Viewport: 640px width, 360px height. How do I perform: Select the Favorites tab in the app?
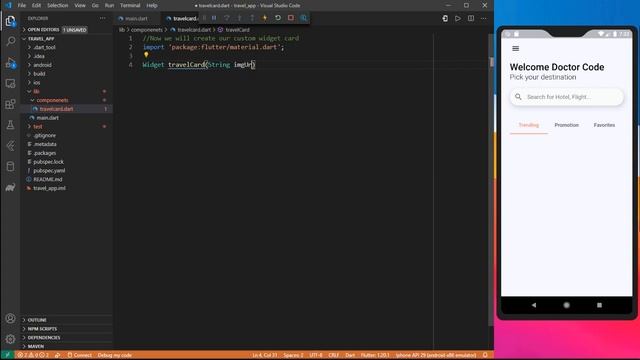(x=604, y=125)
